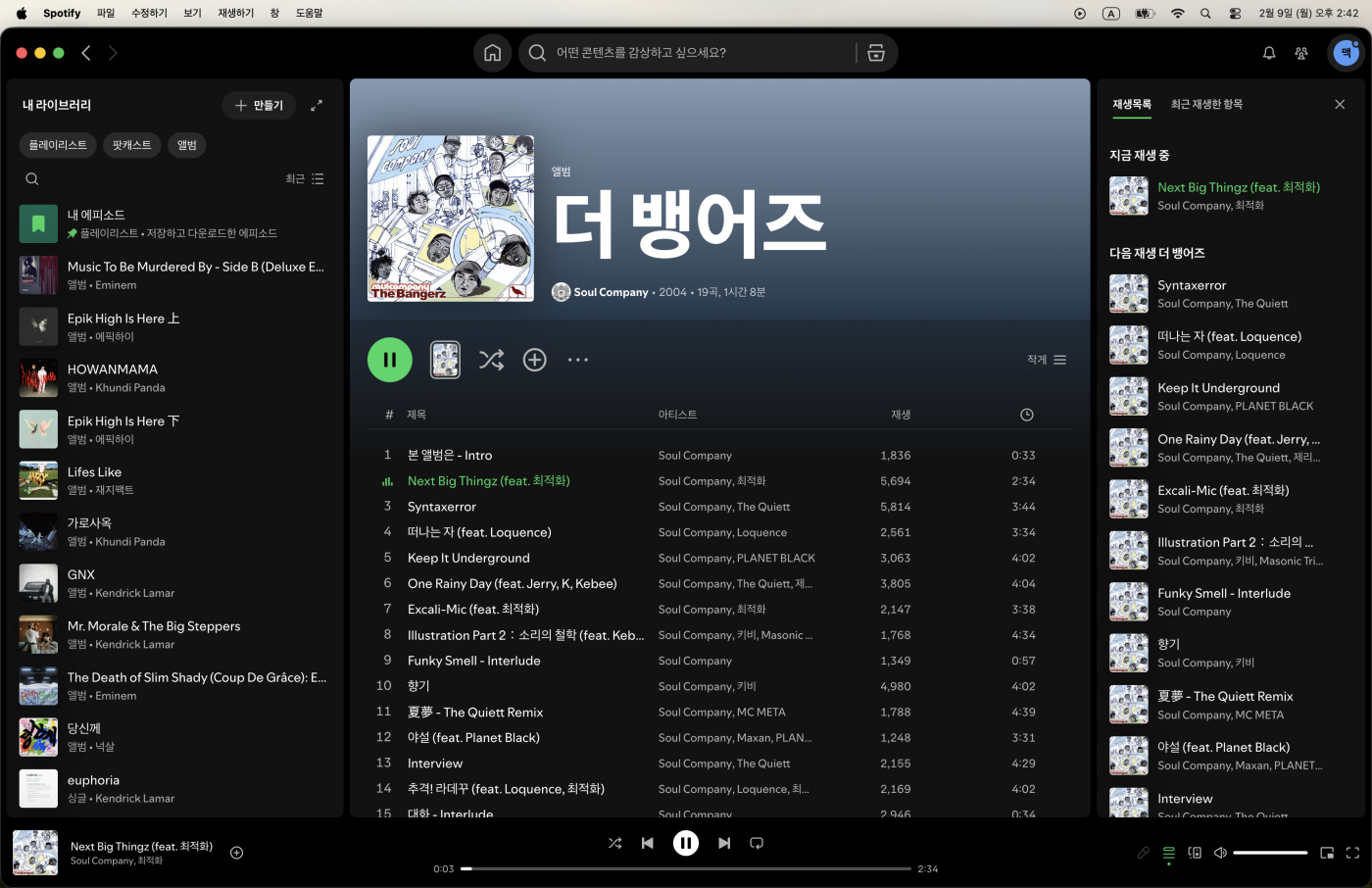Viewport: 1372px width, 888px height.
Task: Click the 만들기 button in the library
Action: (259, 106)
